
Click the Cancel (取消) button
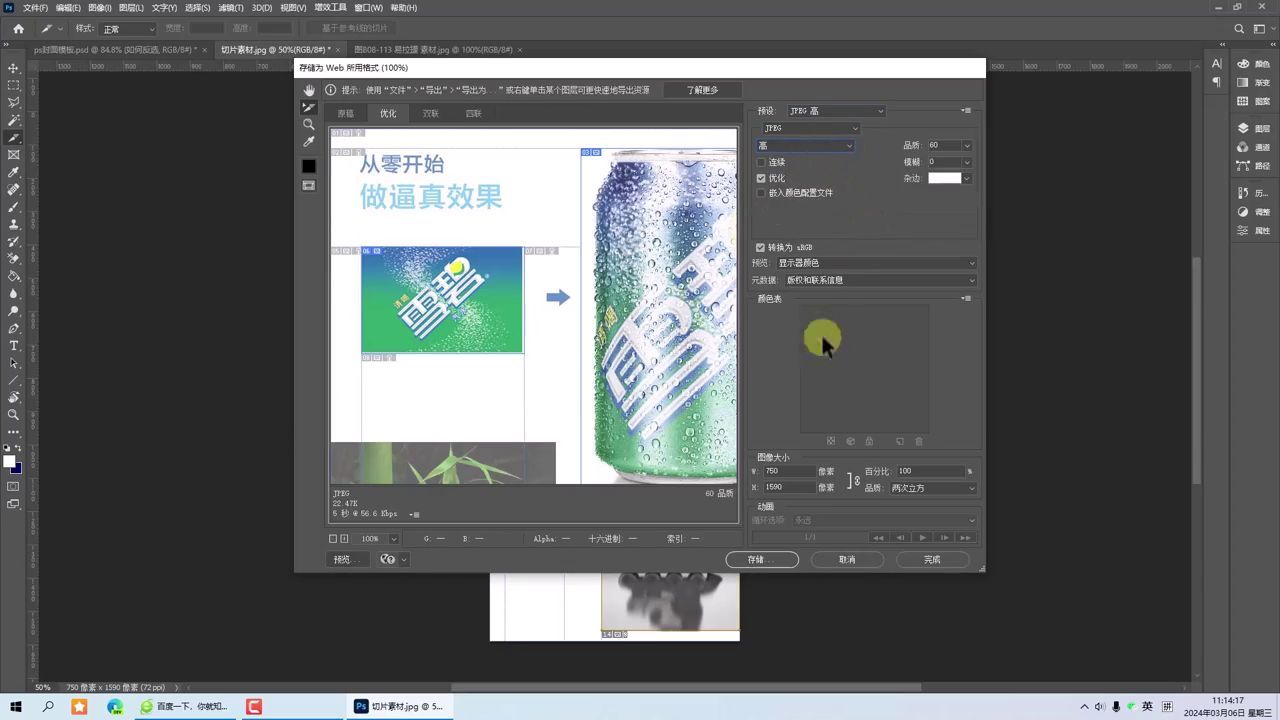pos(847,560)
